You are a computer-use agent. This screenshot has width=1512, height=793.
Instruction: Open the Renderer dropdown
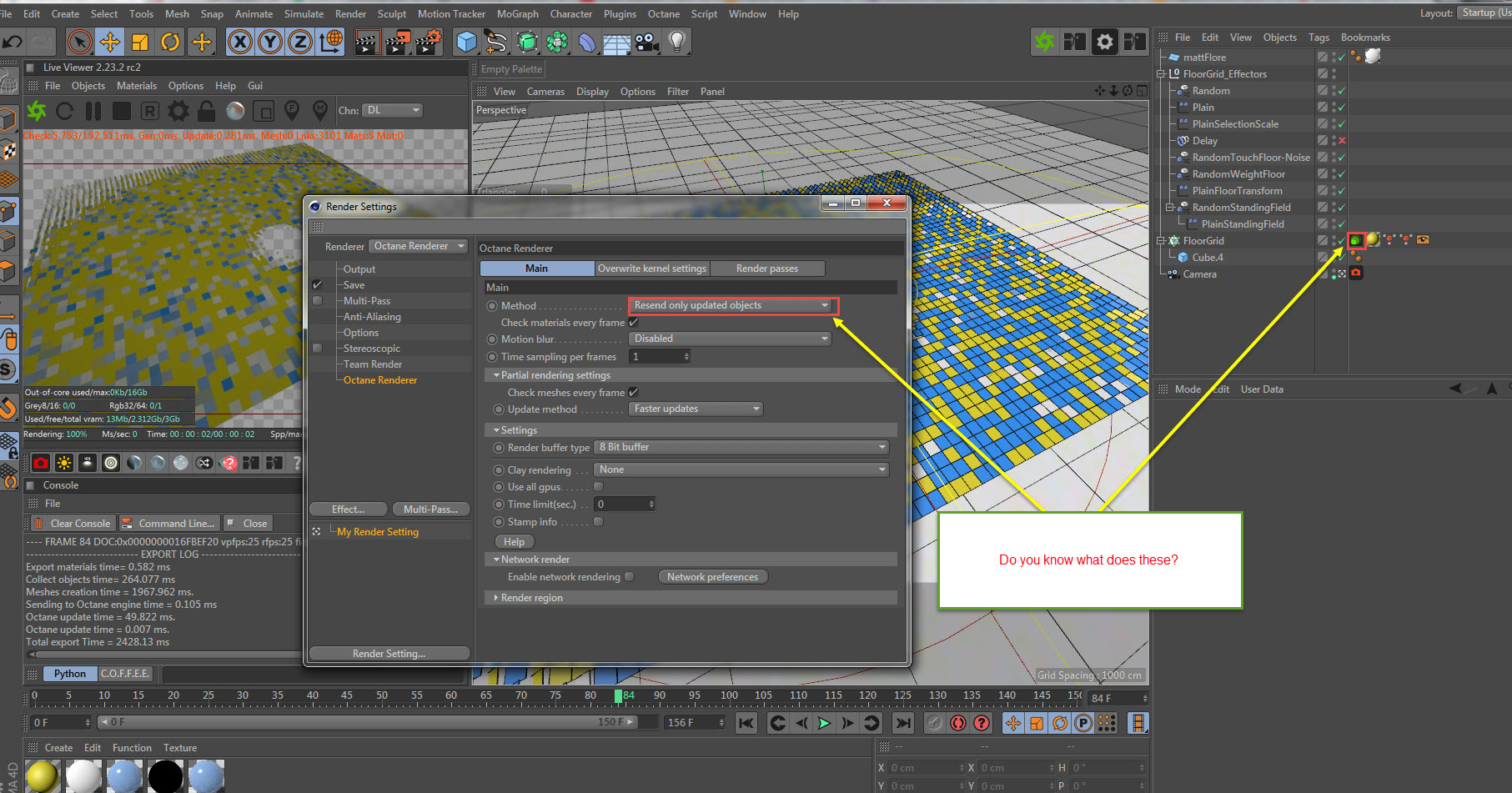click(419, 246)
